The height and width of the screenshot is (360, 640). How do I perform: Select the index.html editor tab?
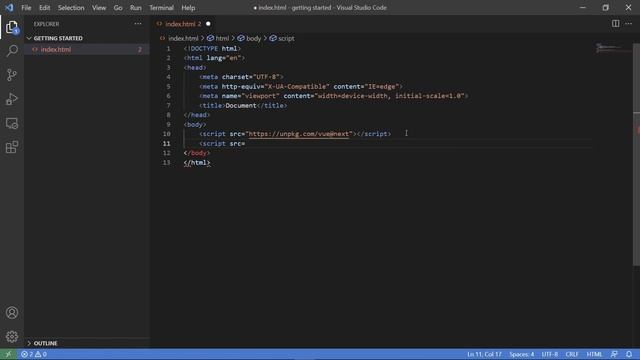183,24
